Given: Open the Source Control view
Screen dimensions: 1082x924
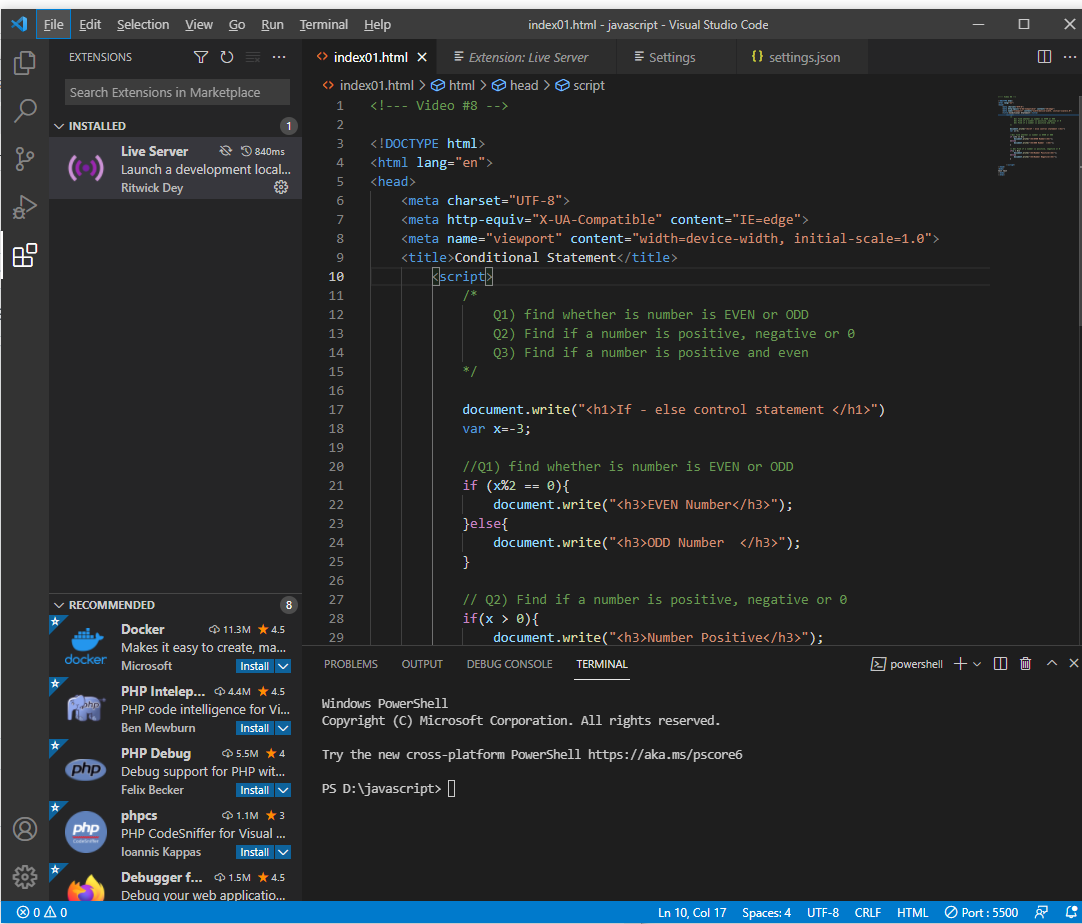Looking at the screenshot, I should (25, 159).
